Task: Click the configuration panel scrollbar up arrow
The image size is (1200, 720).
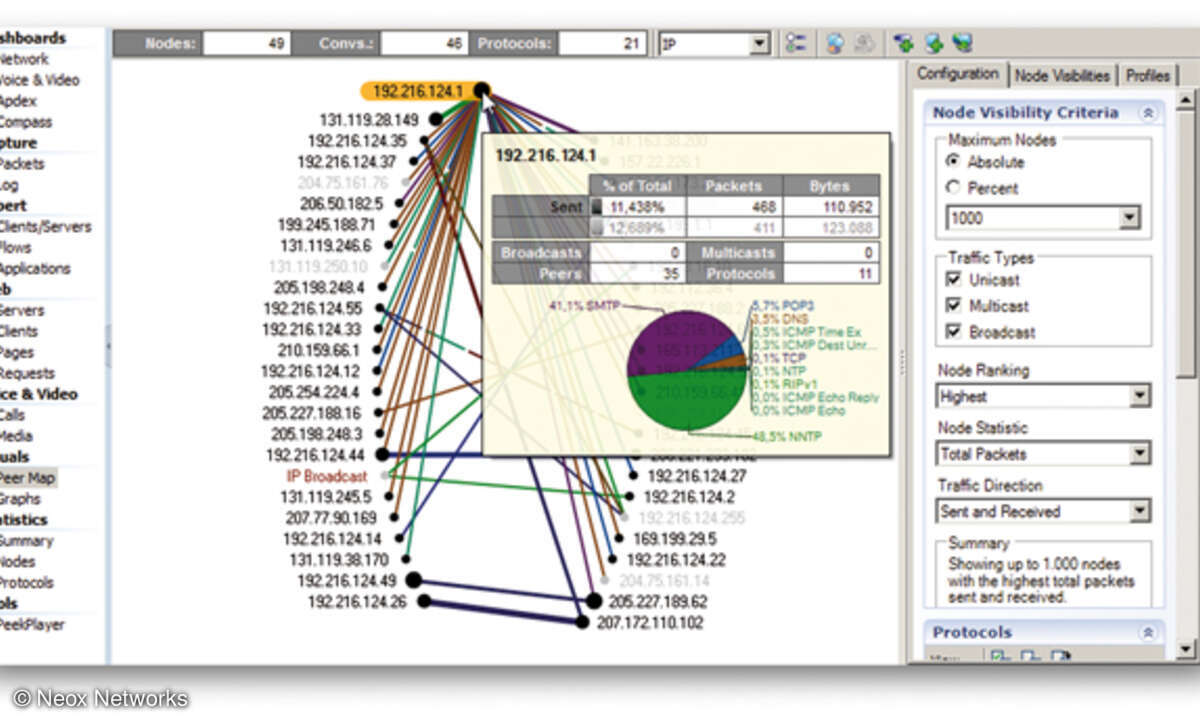Action: click(1186, 100)
